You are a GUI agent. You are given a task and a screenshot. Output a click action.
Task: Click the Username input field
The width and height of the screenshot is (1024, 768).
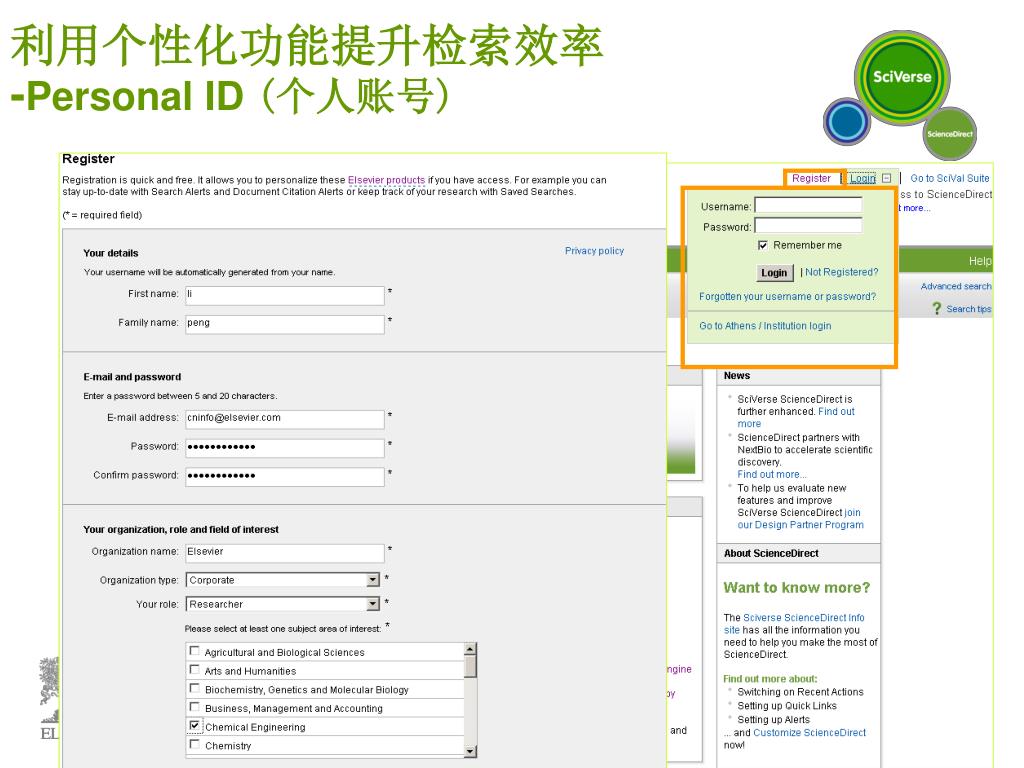coord(808,206)
